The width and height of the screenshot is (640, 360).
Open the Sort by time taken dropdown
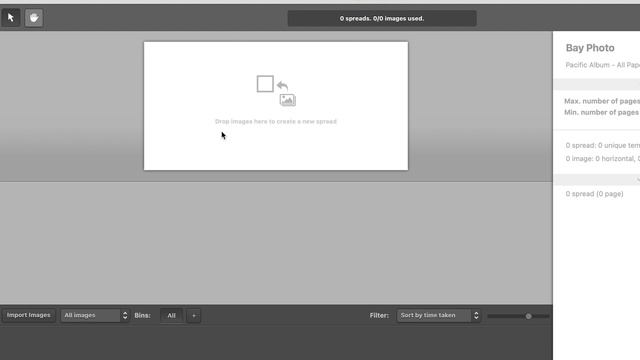439,315
